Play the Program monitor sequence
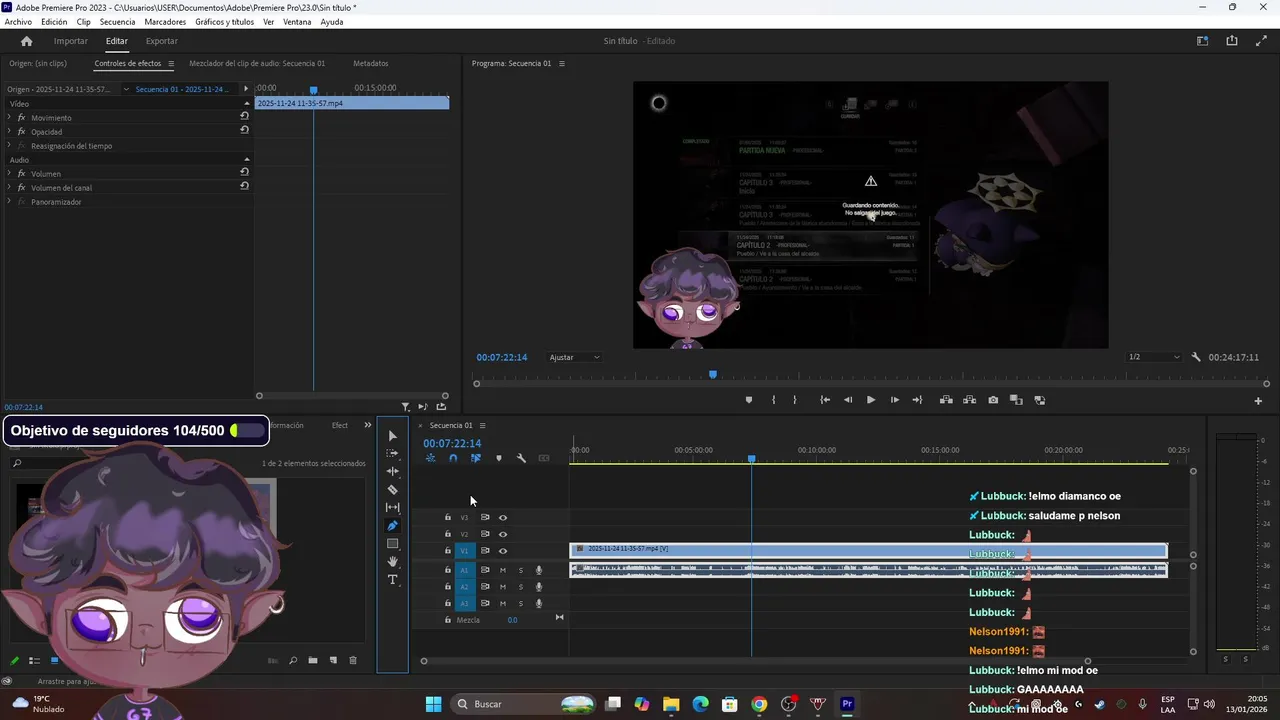This screenshot has width=1280, height=720. coord(871,400)
